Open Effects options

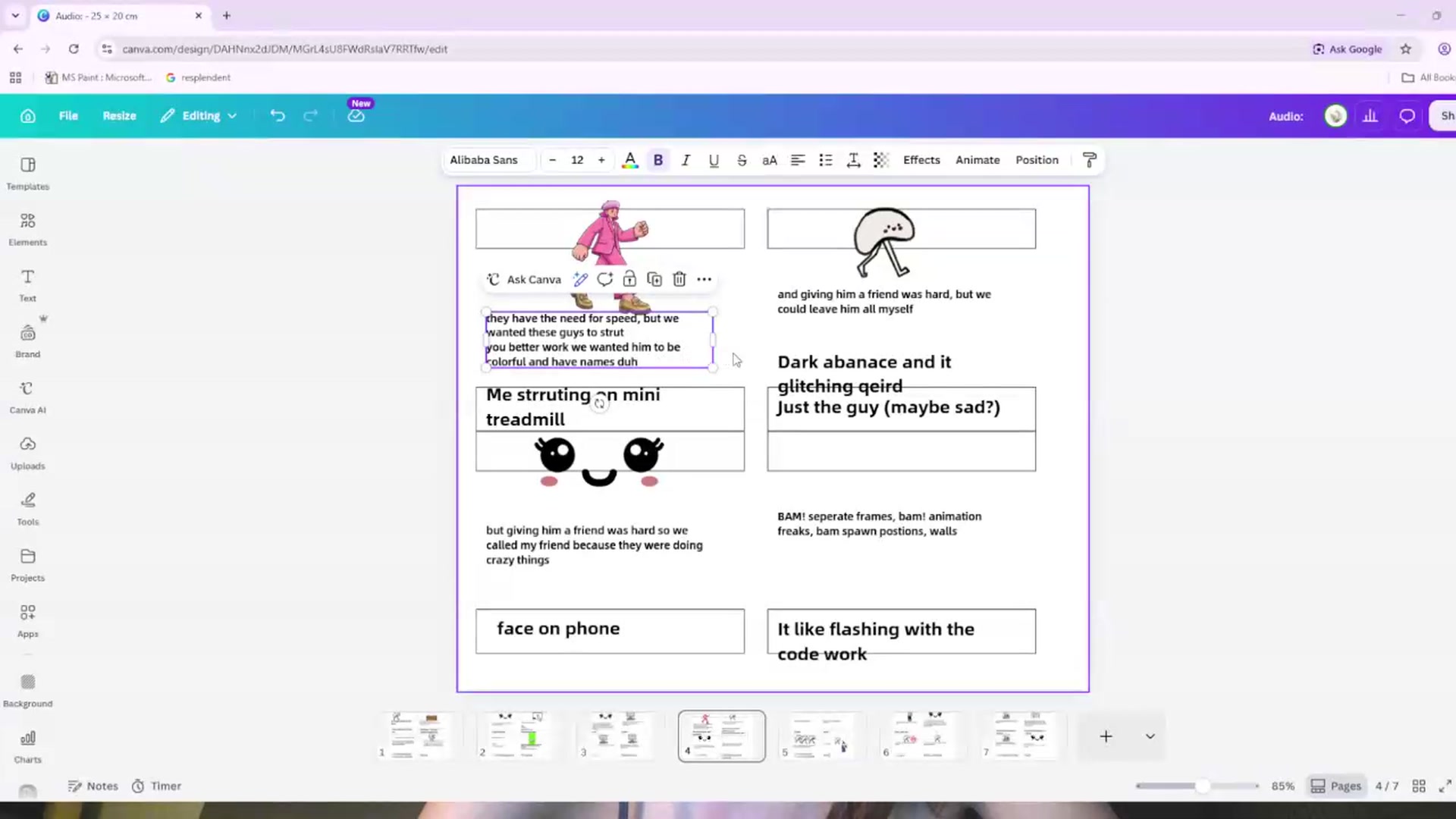[x=921, y=160]
